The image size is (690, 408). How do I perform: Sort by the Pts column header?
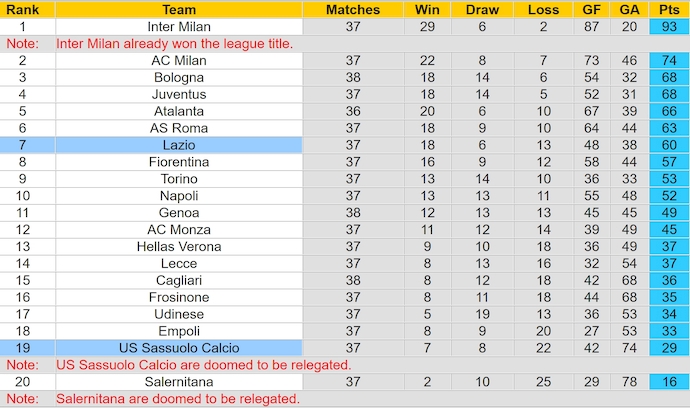pyautogui.click(x=669, y=9)
